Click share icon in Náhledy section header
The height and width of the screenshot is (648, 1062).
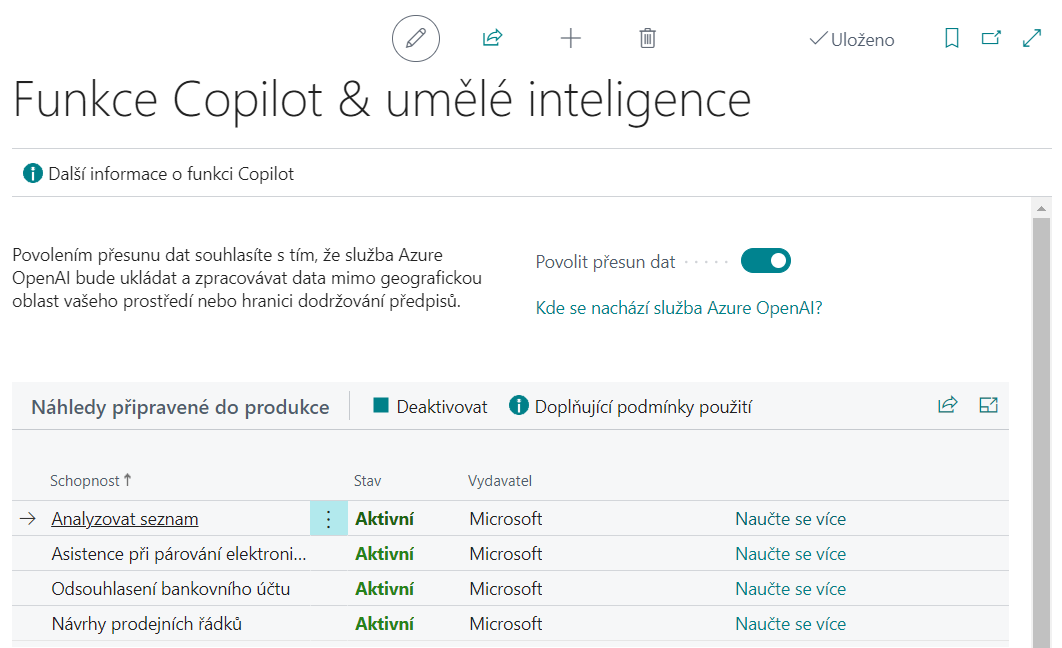pyautogui.click(x=948, y=405)
